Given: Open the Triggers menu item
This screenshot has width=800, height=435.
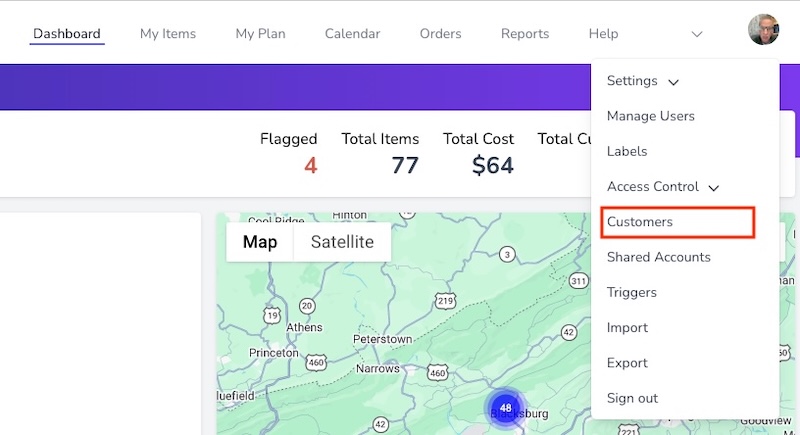Looking at the screenshot, I should (x=631, y=292).
